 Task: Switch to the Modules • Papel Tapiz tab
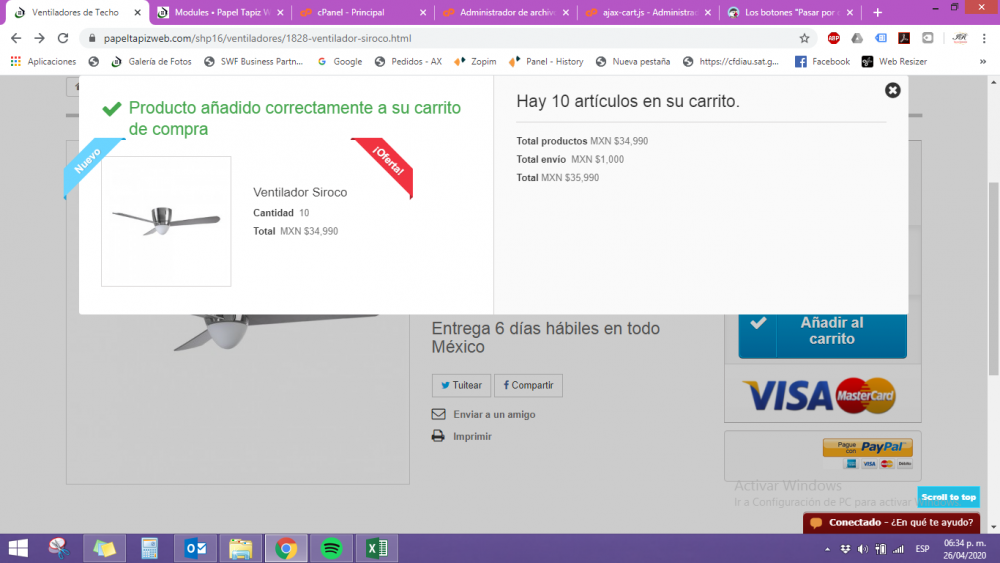click(221, 13)
